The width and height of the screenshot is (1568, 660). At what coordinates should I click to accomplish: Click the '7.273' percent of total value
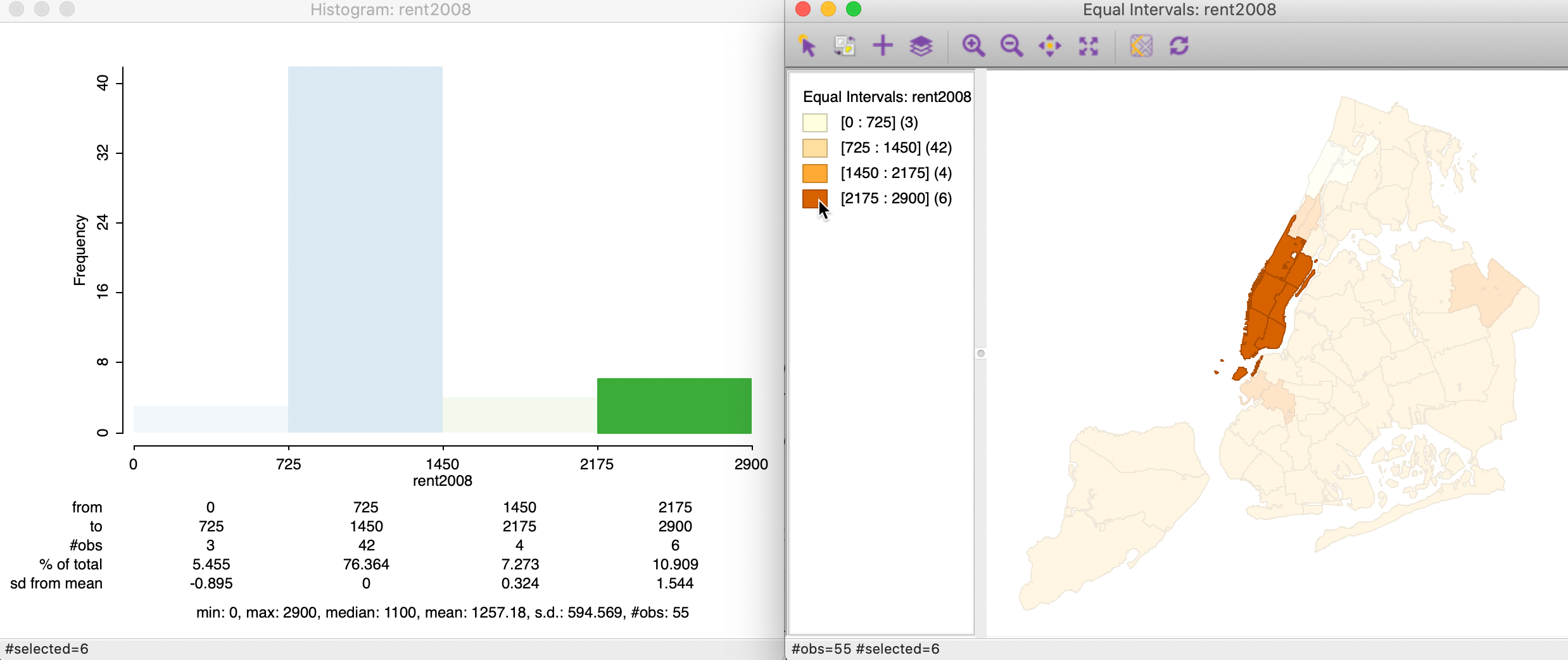coord(520,564)
